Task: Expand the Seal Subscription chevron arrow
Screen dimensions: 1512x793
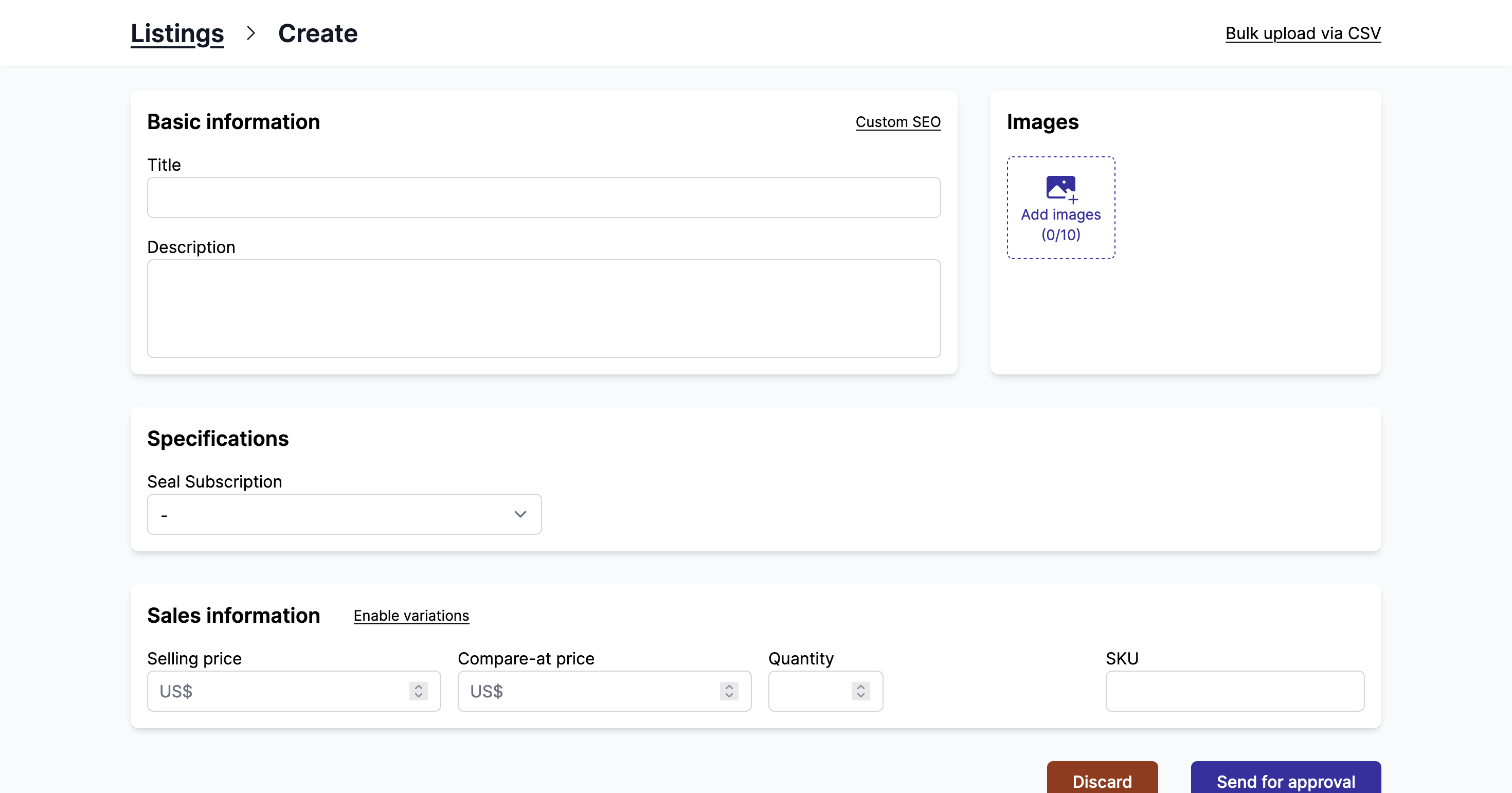Action: pos(520,514)
